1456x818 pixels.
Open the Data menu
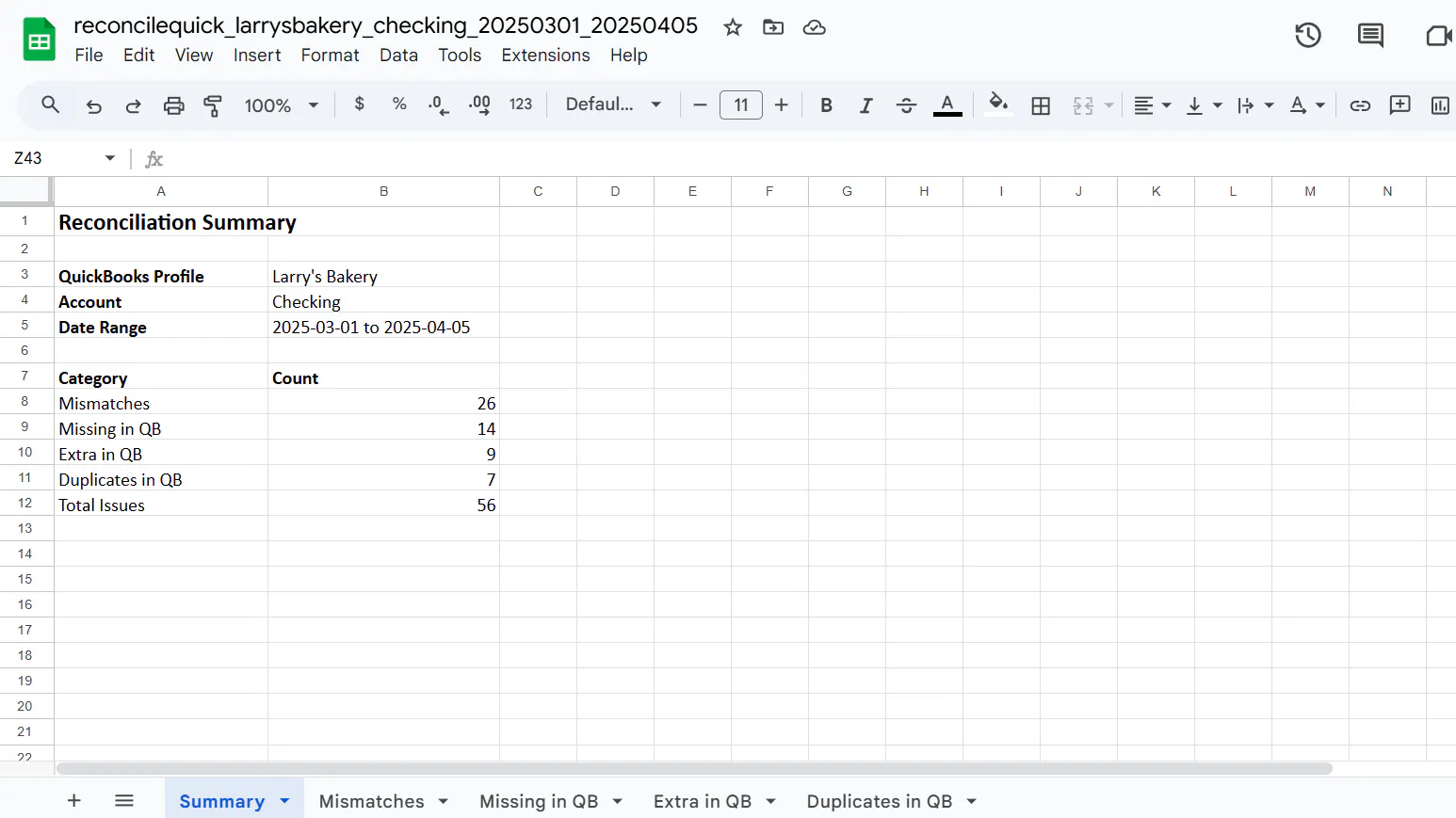pos(398,56)
